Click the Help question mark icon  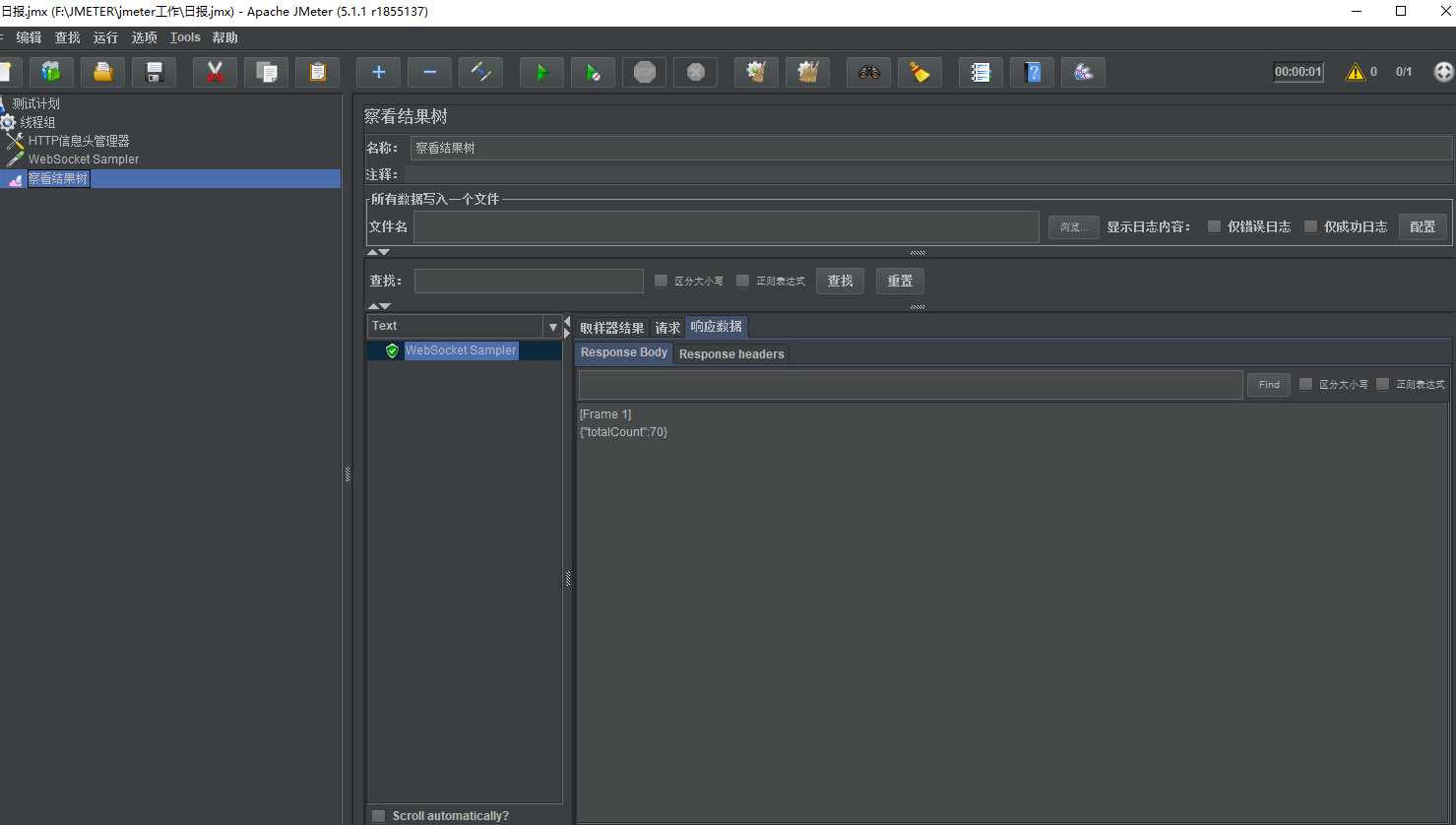point(1032,72)
